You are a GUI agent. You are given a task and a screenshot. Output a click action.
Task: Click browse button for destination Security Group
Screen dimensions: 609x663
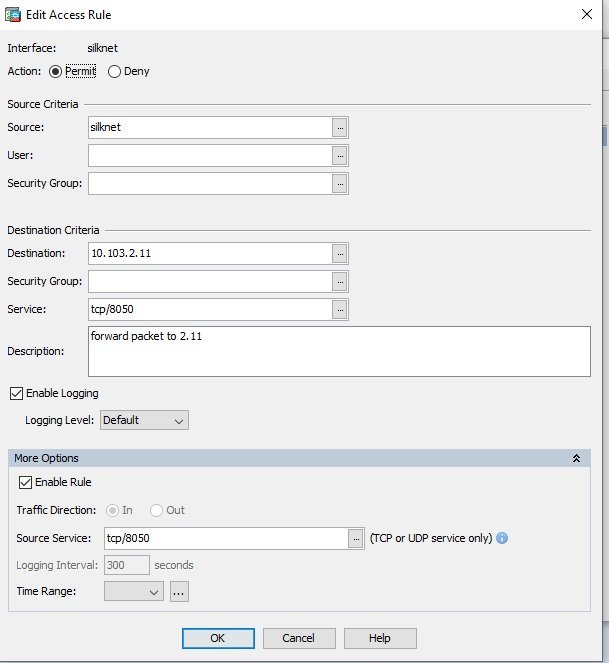click(340, 282)
